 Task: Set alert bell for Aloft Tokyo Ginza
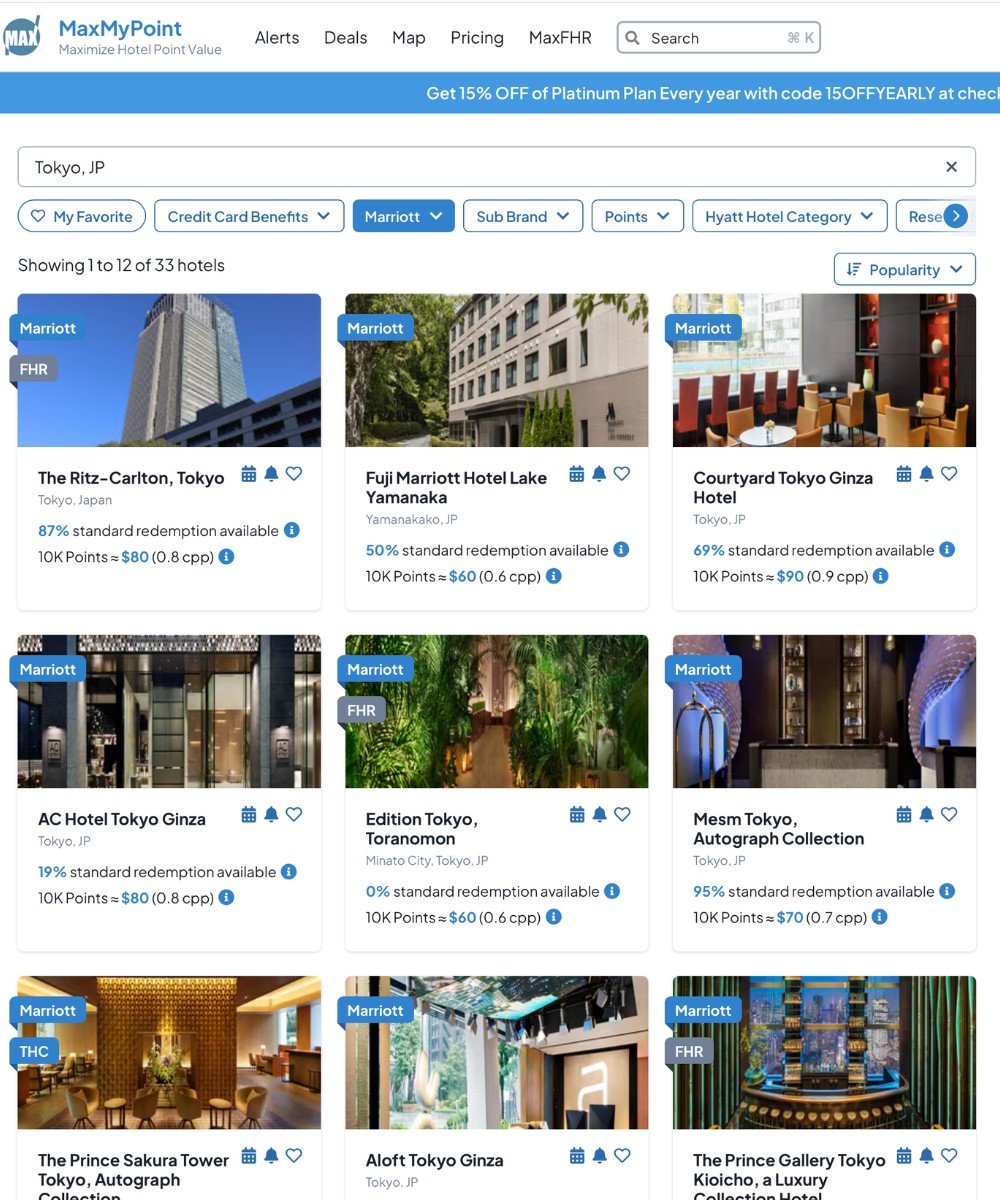[x=599, y=1156]
